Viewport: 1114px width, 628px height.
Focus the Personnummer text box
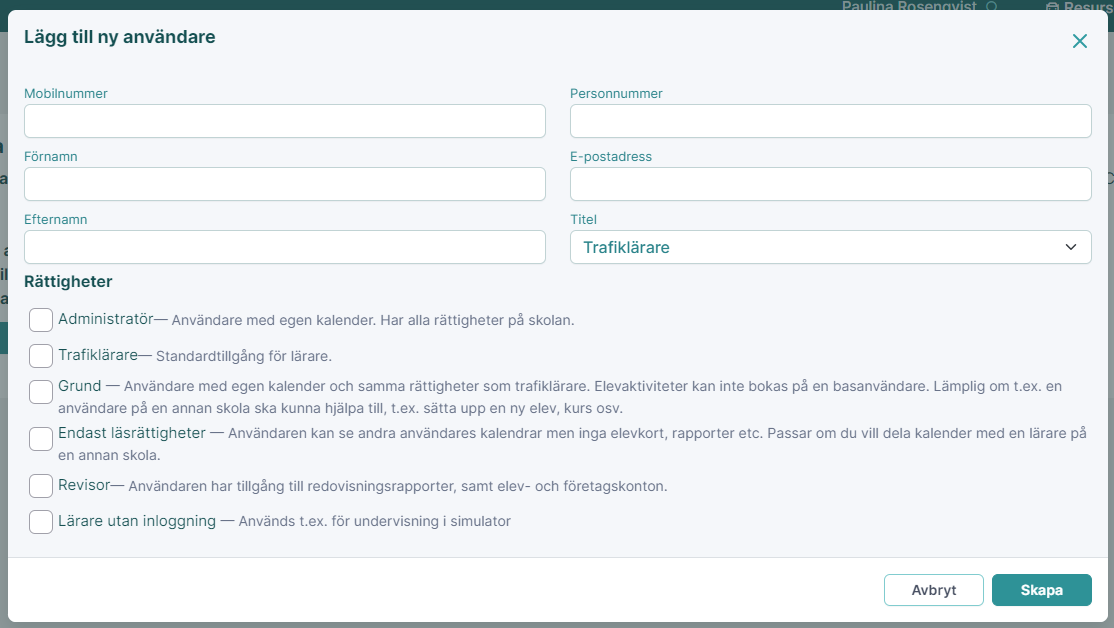(x=831, y=121)
